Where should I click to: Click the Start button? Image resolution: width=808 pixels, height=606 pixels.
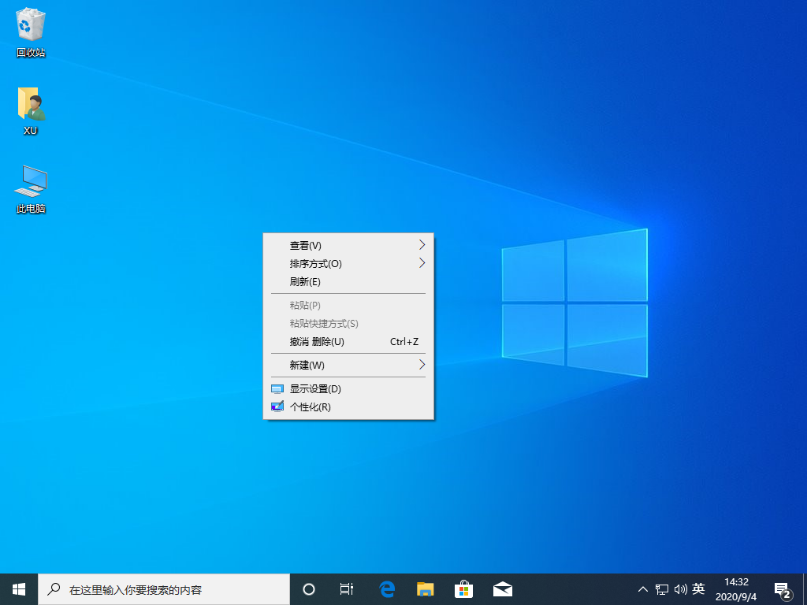pyautogui.click(x=15, y=589)
